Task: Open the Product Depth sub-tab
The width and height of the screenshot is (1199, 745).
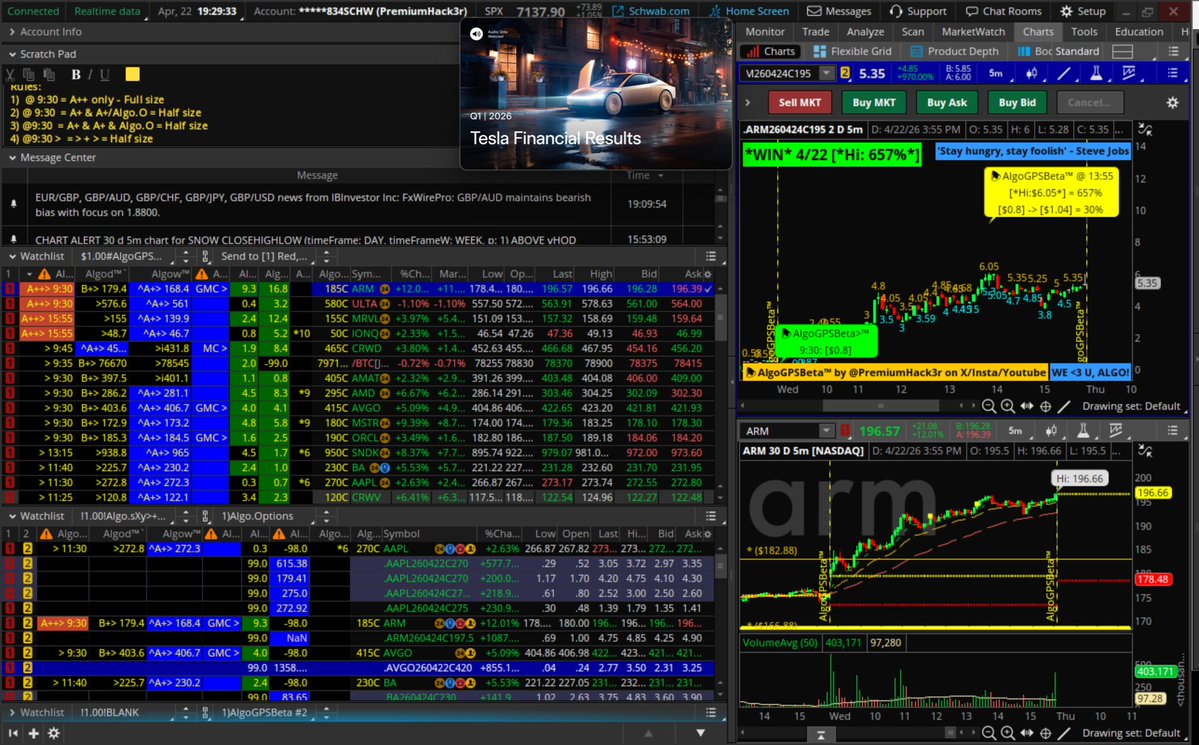Action: point(956,51)
